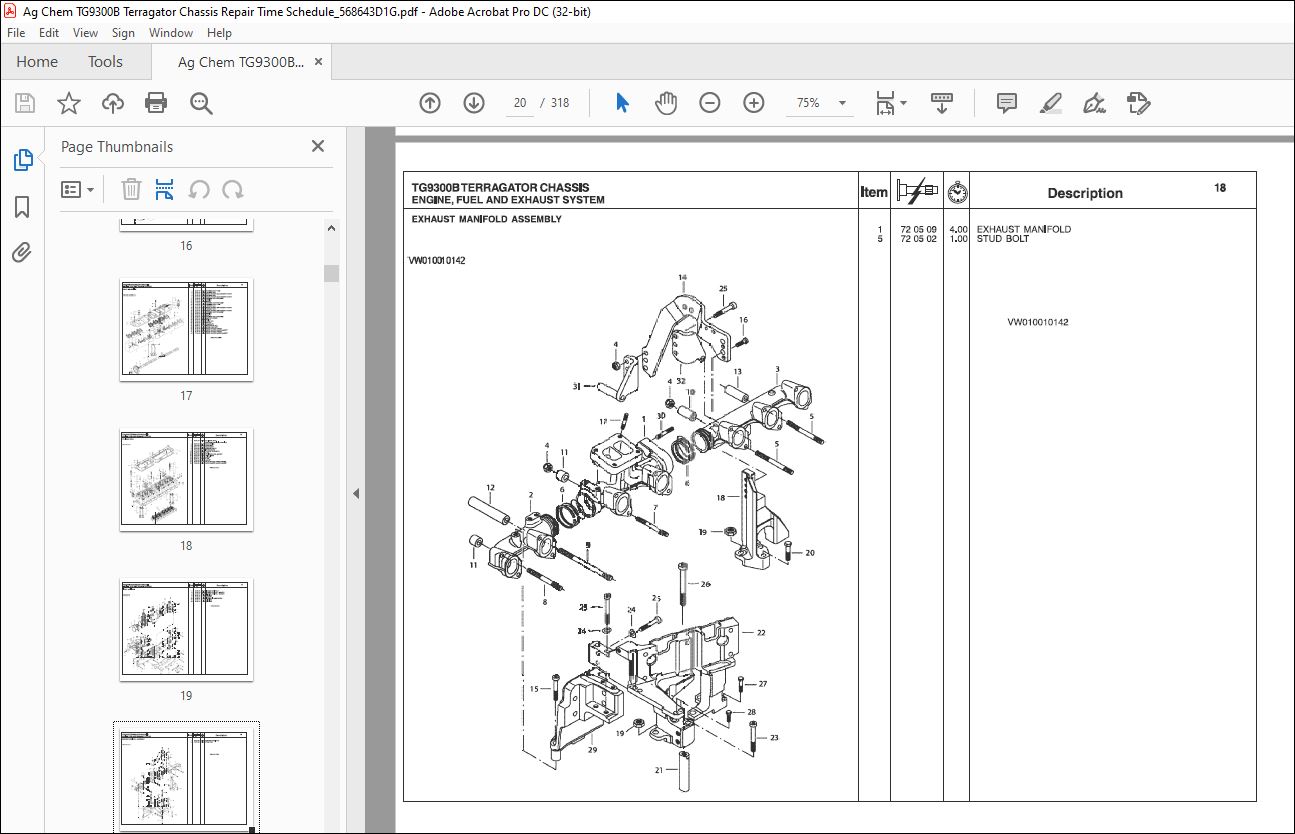Activate the Selection arrow tool
The image size is (1295, 834).
622,103
